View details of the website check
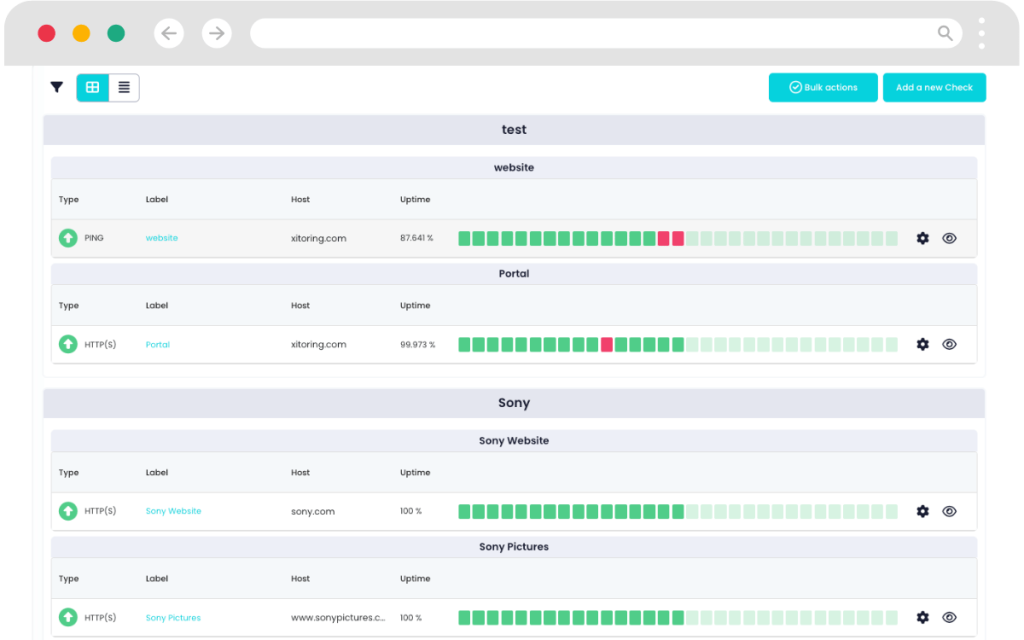Screen dimensions: 1024x640 (948, 238)
